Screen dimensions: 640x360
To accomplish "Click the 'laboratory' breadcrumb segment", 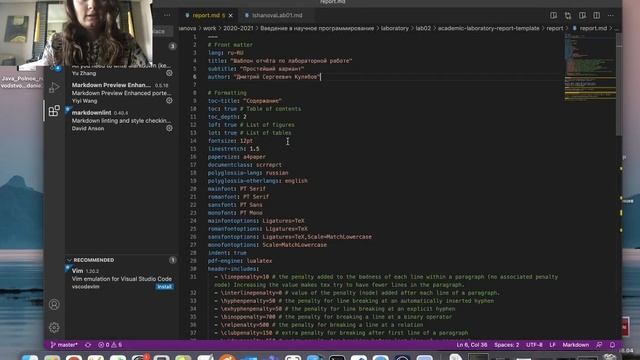I will click(395, 29).
